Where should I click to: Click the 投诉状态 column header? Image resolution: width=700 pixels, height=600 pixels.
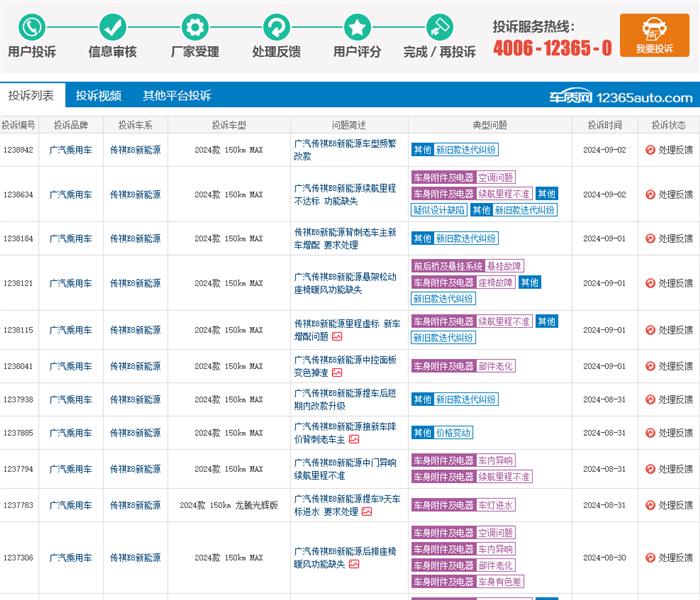[669, 125]
